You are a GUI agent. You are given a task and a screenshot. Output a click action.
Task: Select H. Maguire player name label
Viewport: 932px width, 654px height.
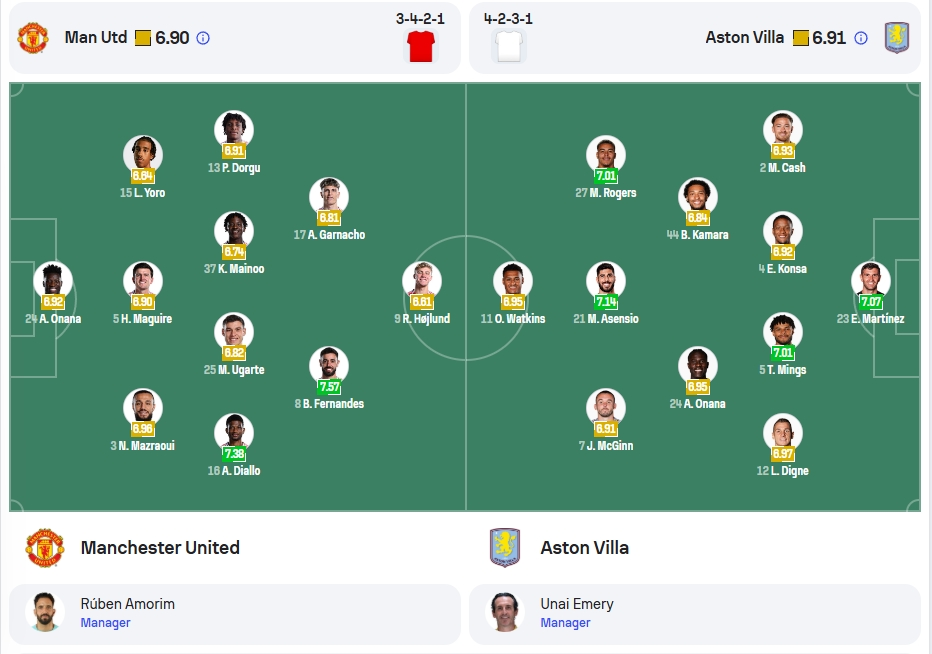coord(143,319)
